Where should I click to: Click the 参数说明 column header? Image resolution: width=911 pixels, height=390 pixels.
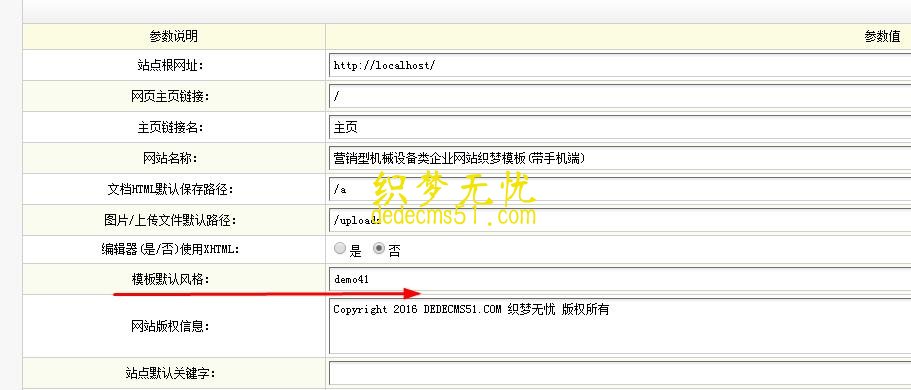(174, 37)
